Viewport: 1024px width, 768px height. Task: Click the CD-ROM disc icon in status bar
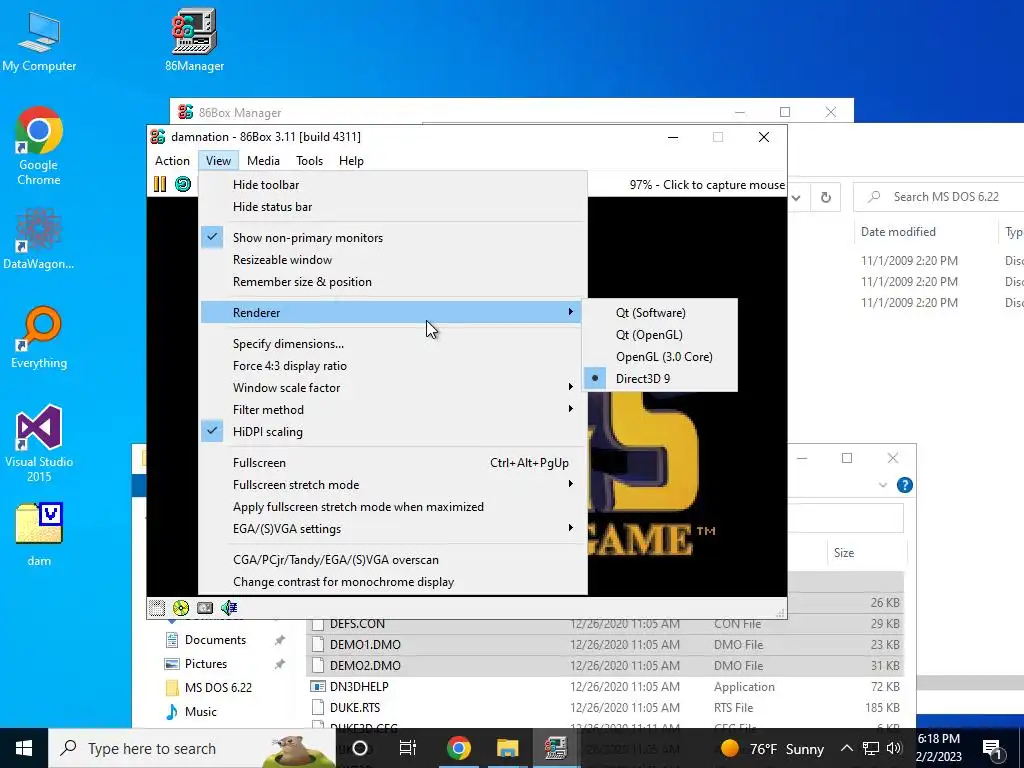pyautogui.click(x=181, y=608)
